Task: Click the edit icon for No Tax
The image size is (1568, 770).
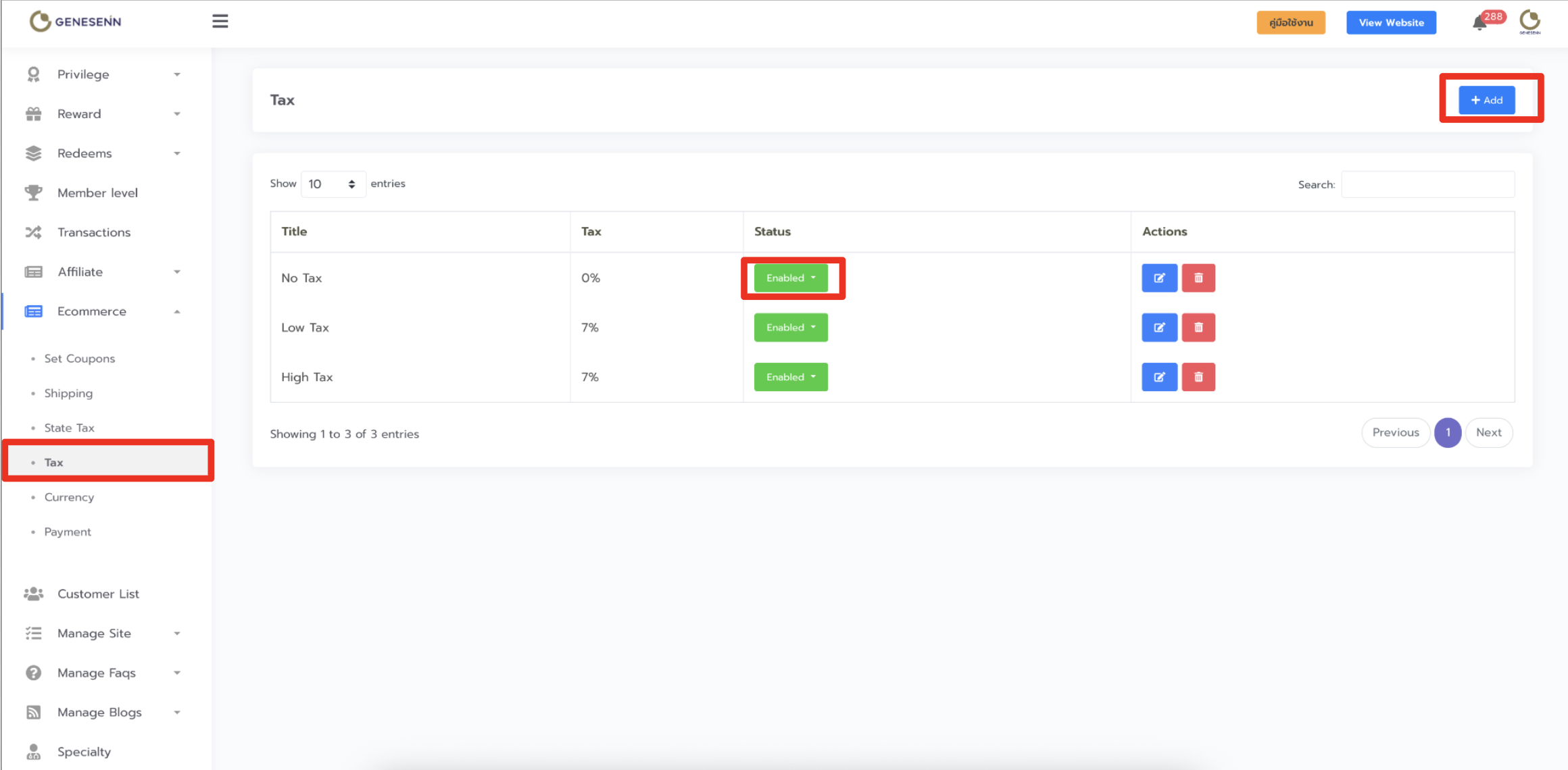Action: pyautogui.click(x=1159, y=278)
